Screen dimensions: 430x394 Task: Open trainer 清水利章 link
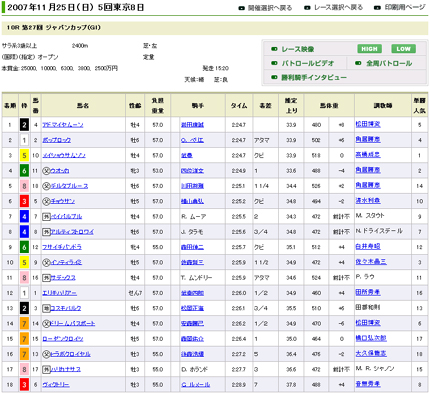tap(368, 201)
